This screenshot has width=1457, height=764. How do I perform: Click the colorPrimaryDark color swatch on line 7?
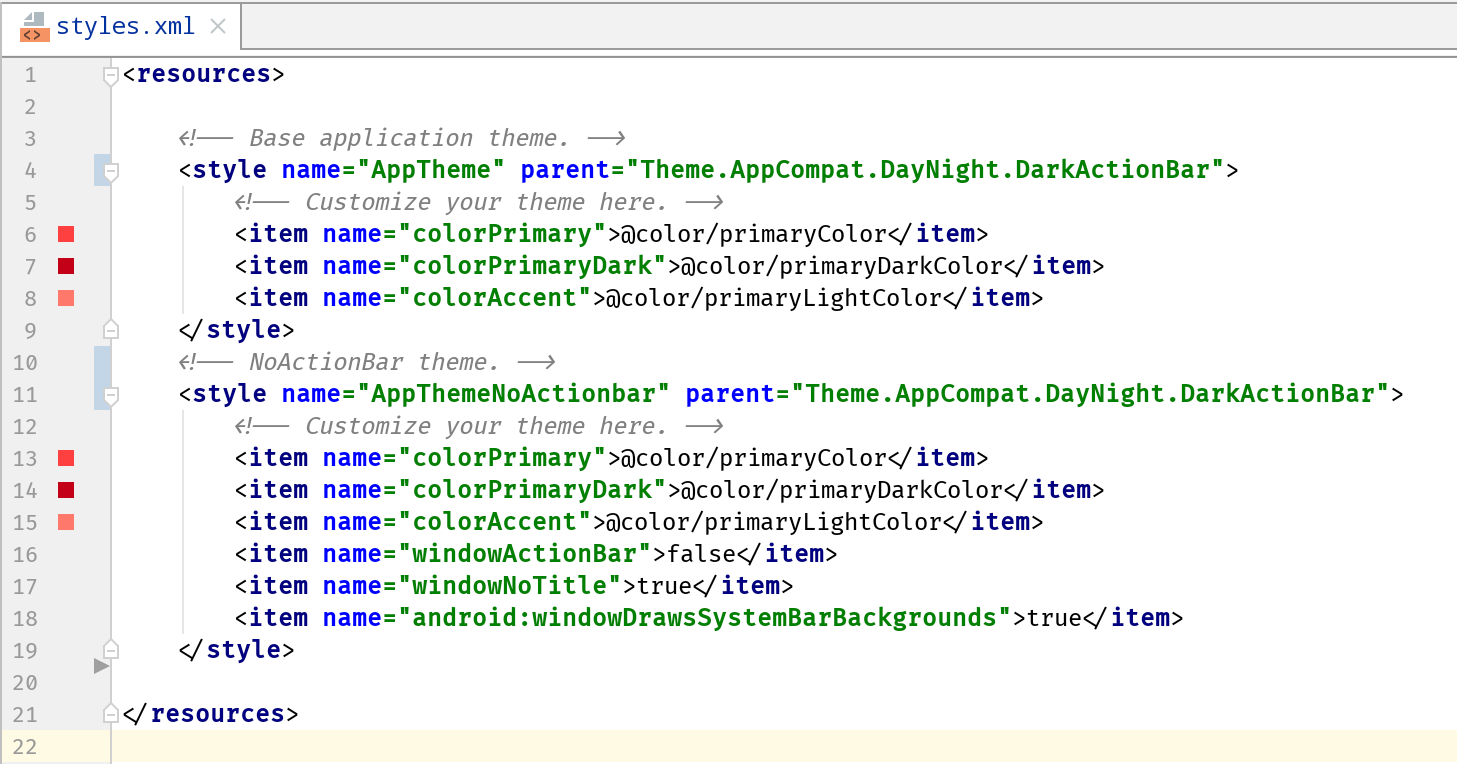tap(64, 266)
